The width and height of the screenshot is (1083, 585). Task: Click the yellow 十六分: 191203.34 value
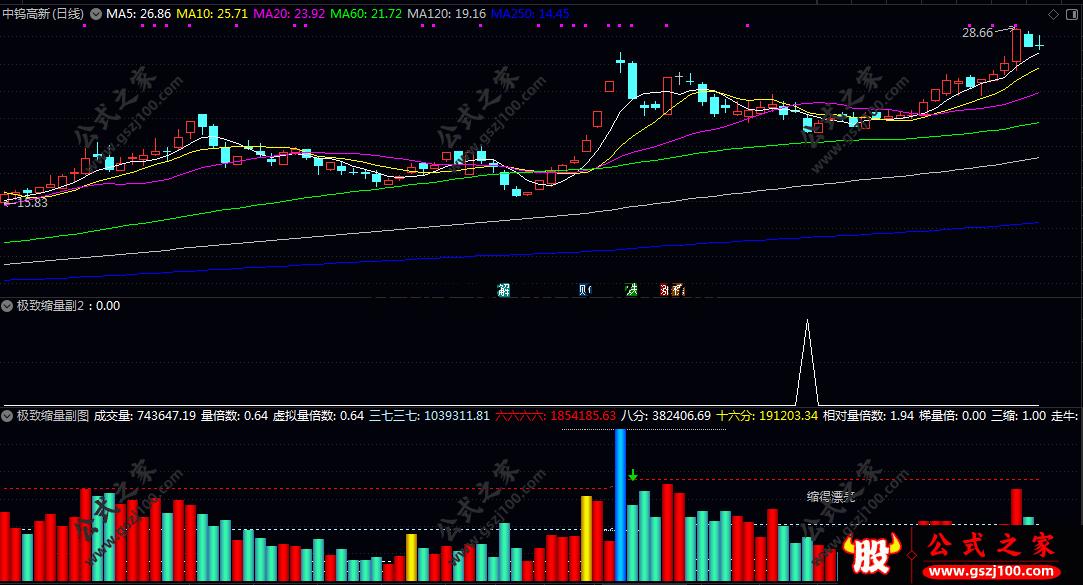click(767, 416)
